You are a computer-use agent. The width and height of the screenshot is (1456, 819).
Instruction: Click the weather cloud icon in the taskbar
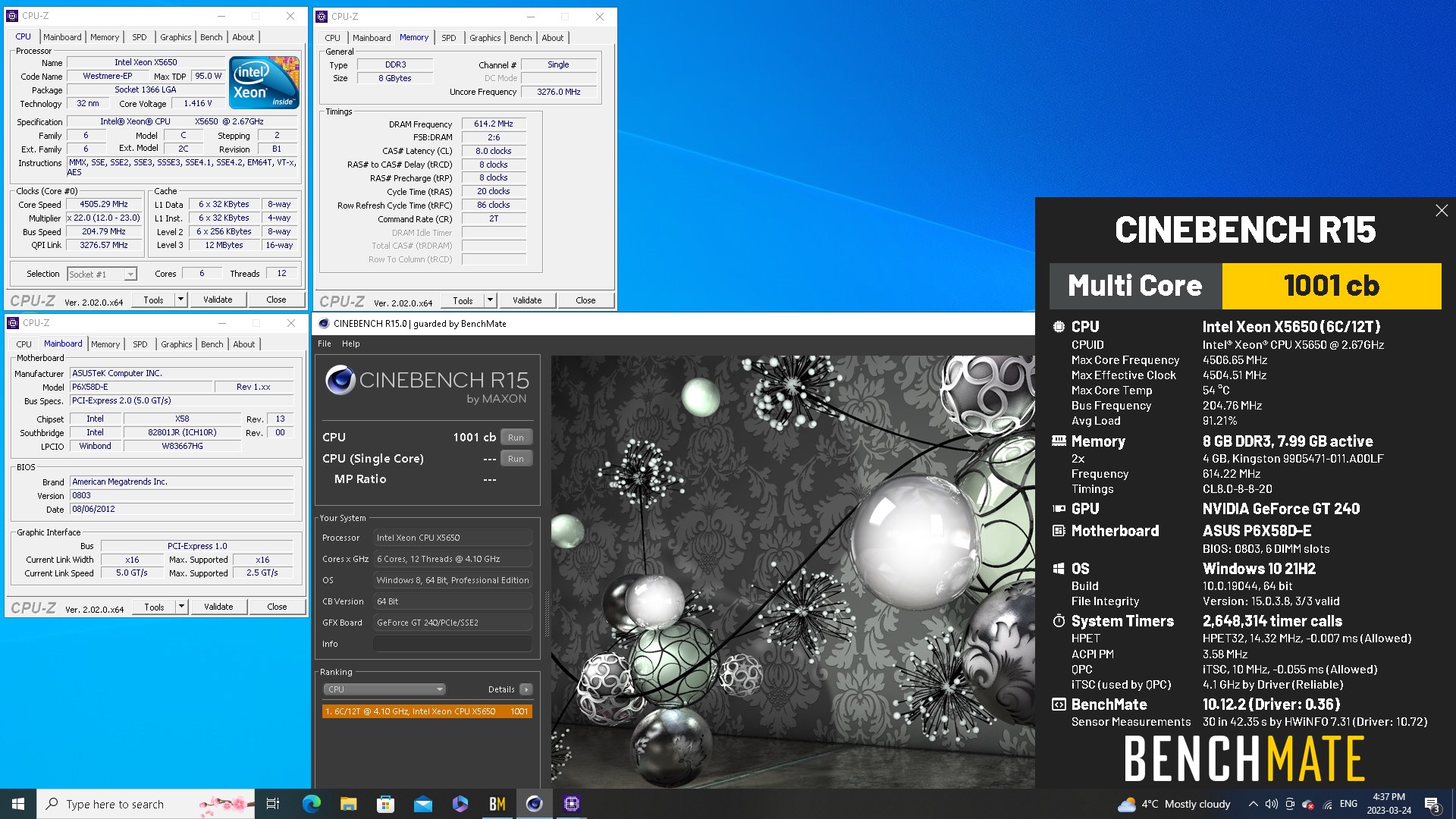tap(1127, 804)
